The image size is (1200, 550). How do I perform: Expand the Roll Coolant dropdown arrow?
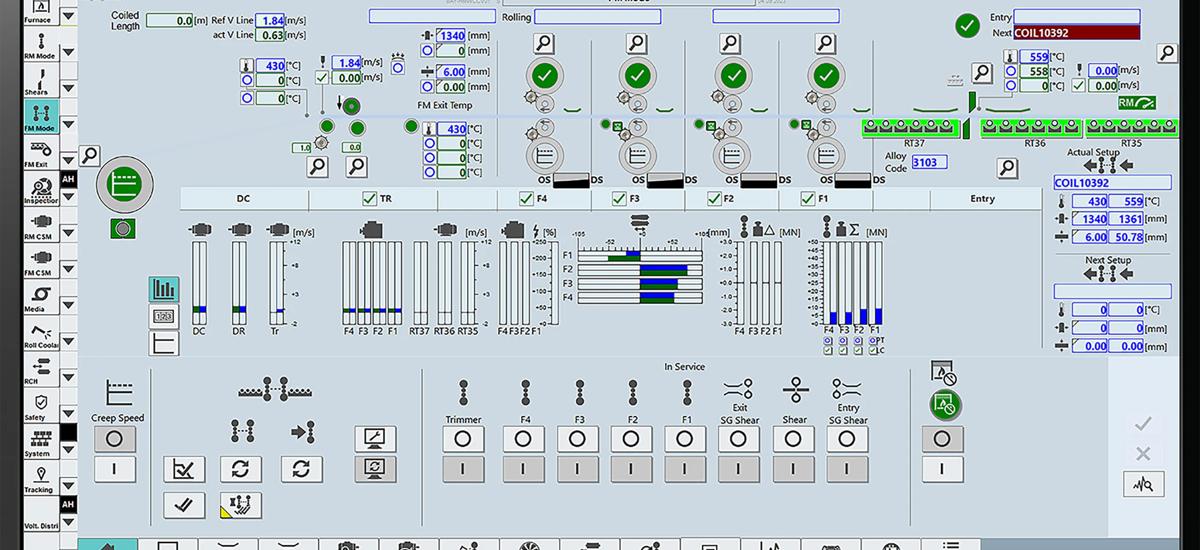pyautogui.click(x=68, y=341)
